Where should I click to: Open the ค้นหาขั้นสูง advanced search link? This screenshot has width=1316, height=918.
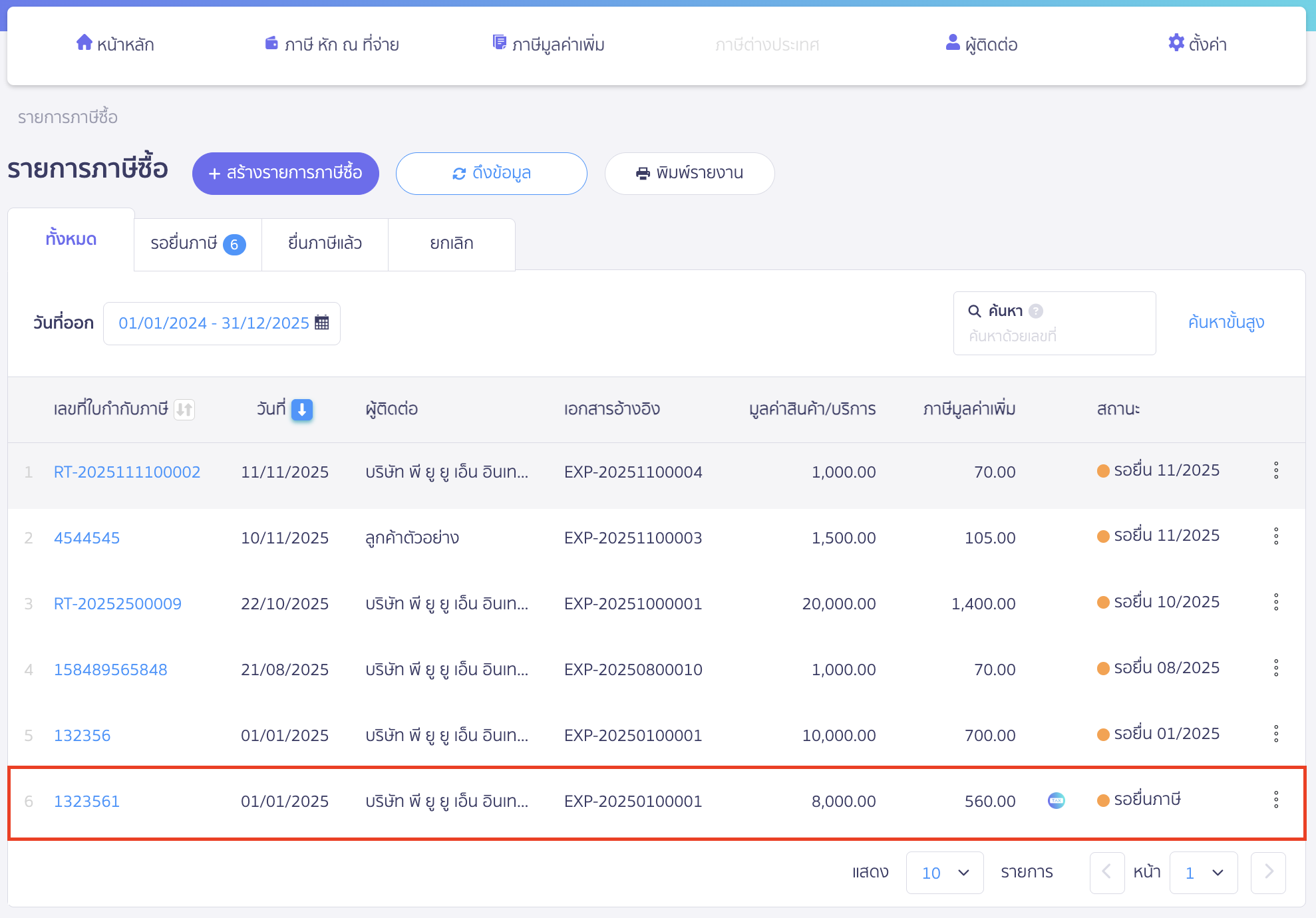pos(1226,323)
